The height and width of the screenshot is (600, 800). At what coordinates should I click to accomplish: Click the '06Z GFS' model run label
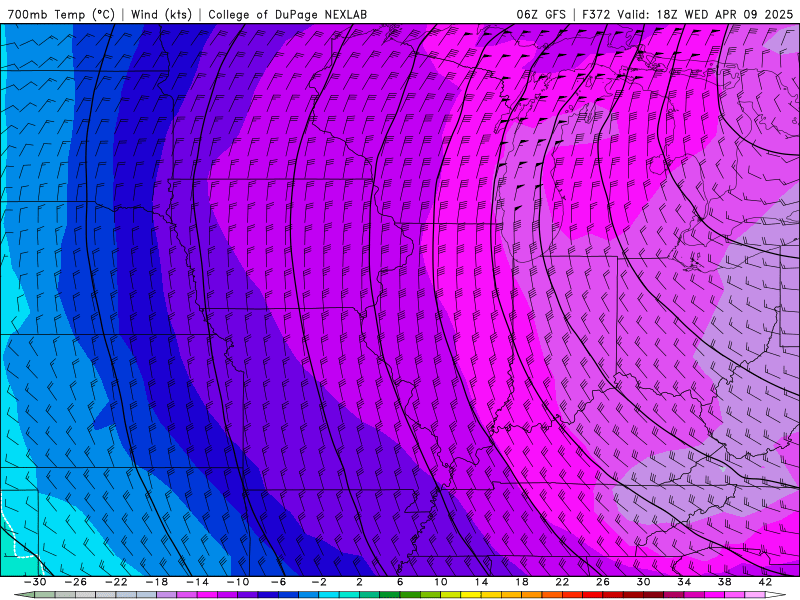[x=541, y=14]
